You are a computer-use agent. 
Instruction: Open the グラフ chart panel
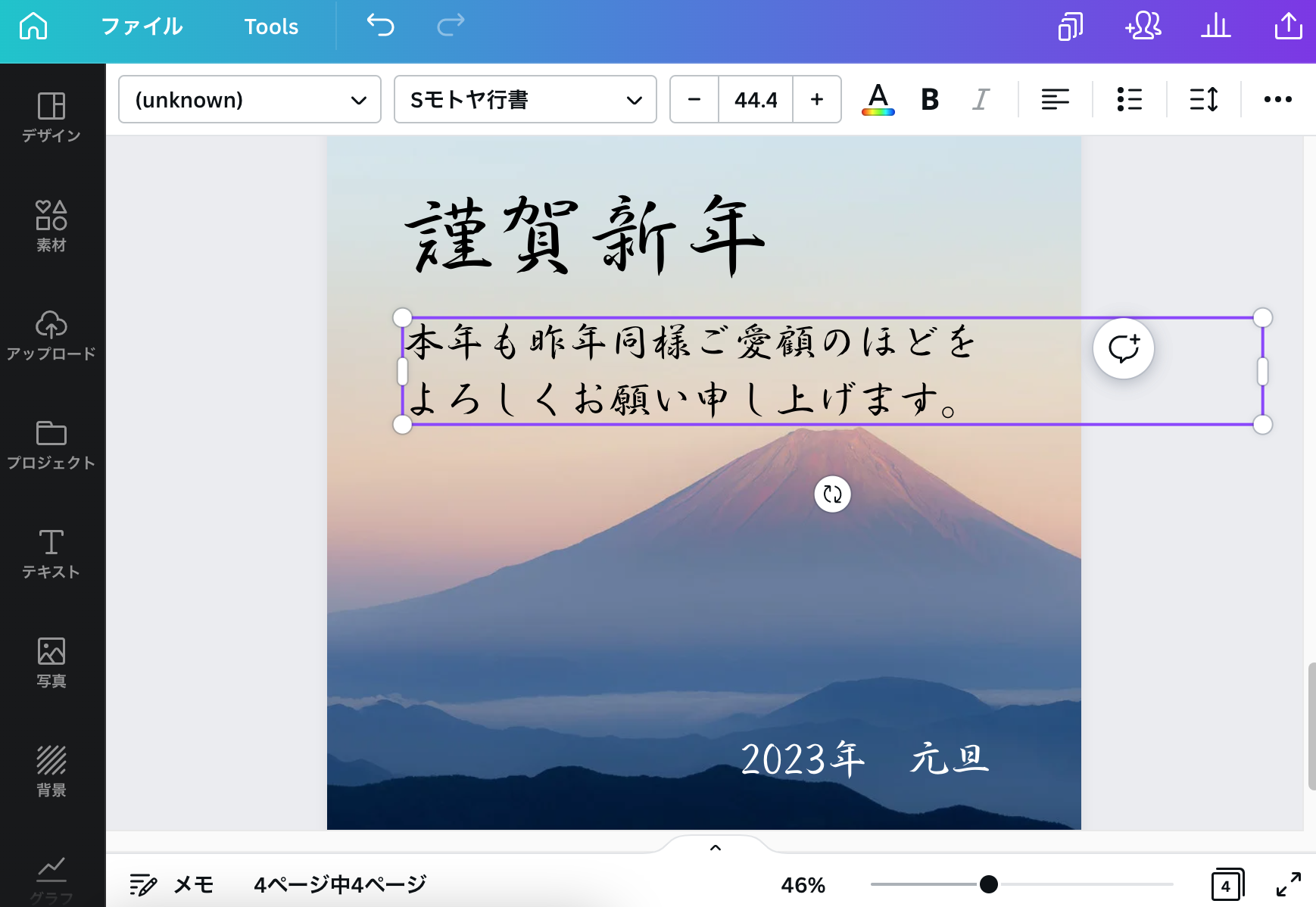51,881
